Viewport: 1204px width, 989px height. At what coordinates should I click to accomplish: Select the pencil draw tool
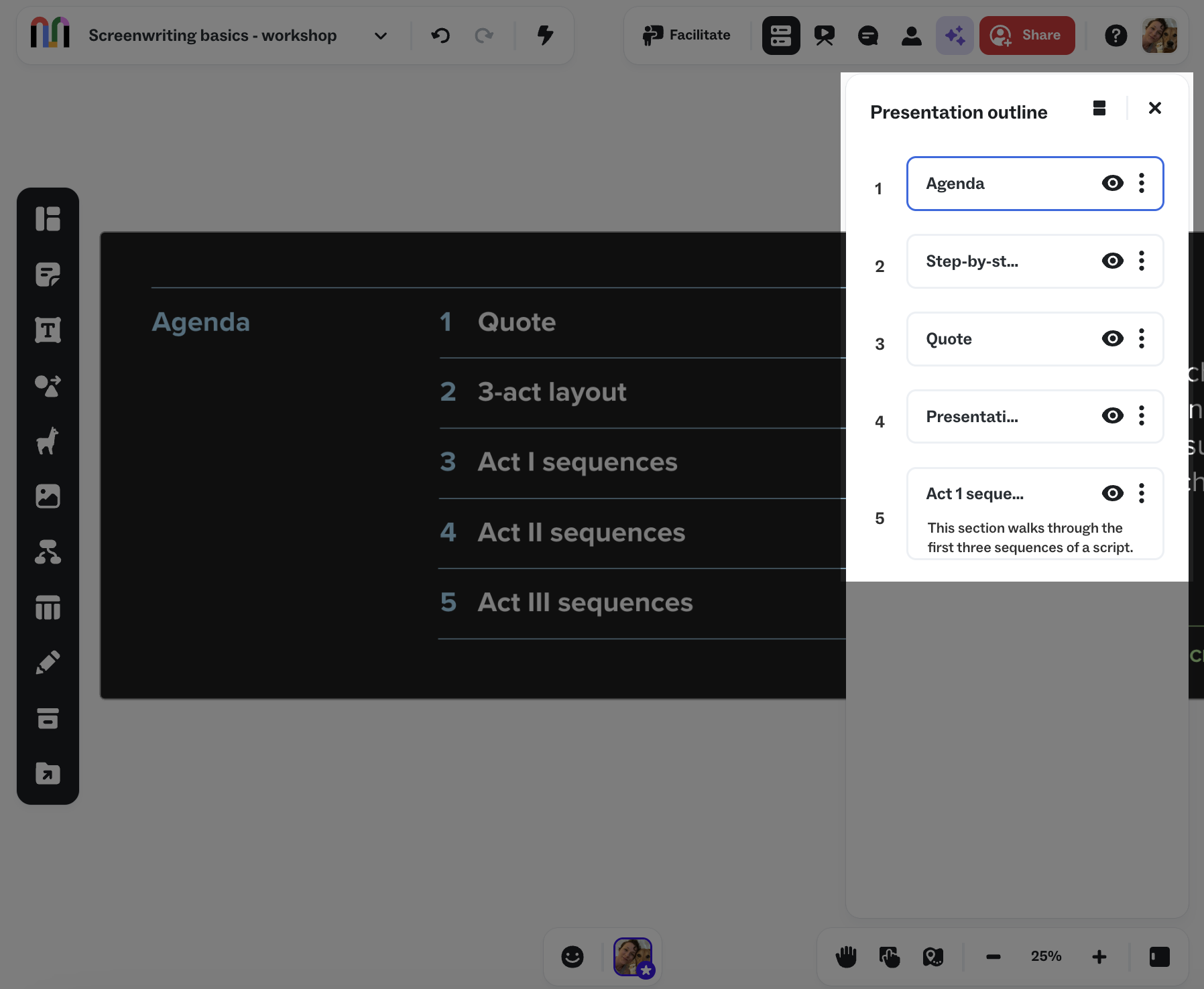coord(48,663)
